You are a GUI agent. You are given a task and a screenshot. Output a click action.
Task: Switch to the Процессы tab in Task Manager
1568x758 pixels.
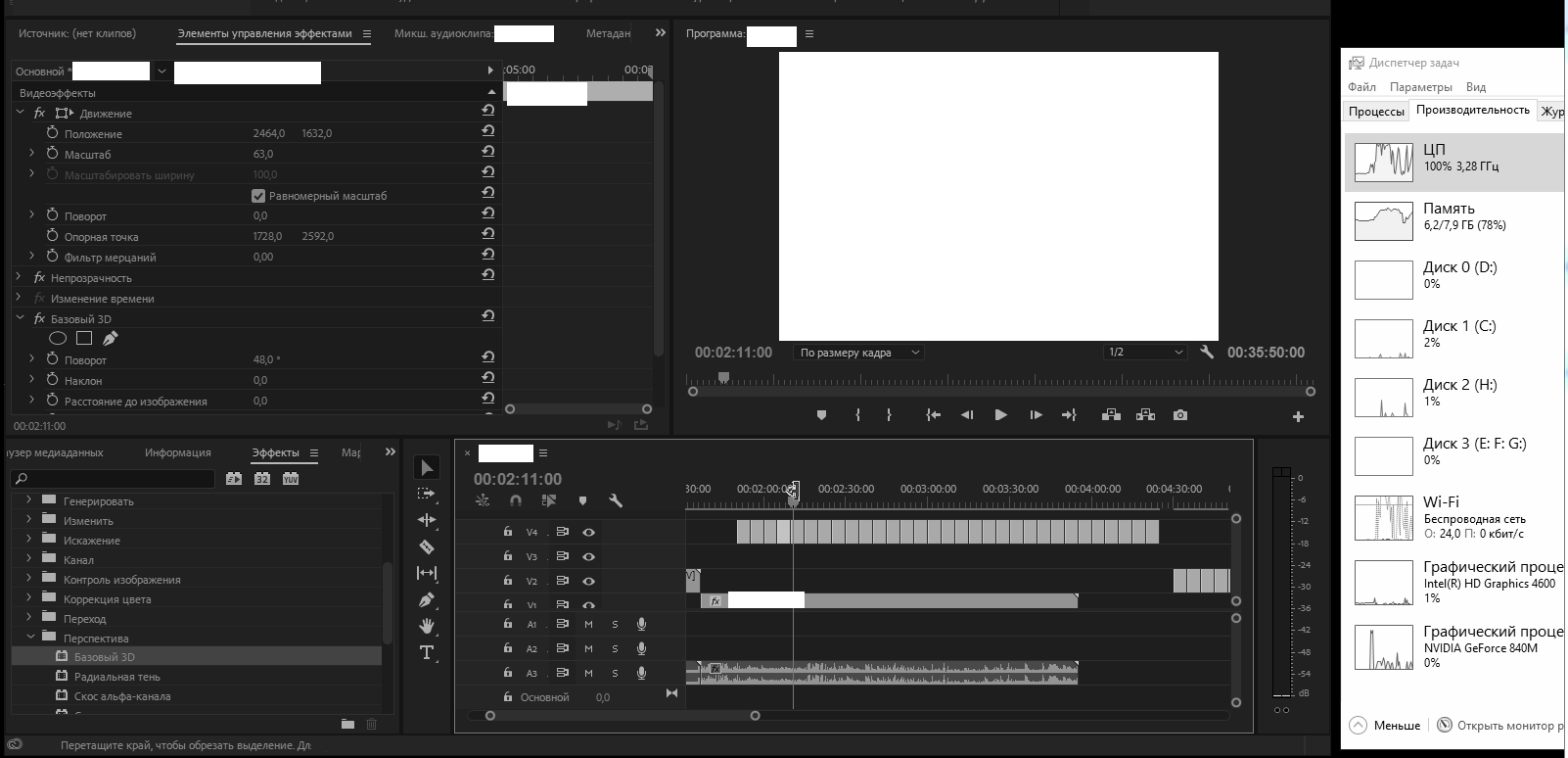tap(1375, 112)
